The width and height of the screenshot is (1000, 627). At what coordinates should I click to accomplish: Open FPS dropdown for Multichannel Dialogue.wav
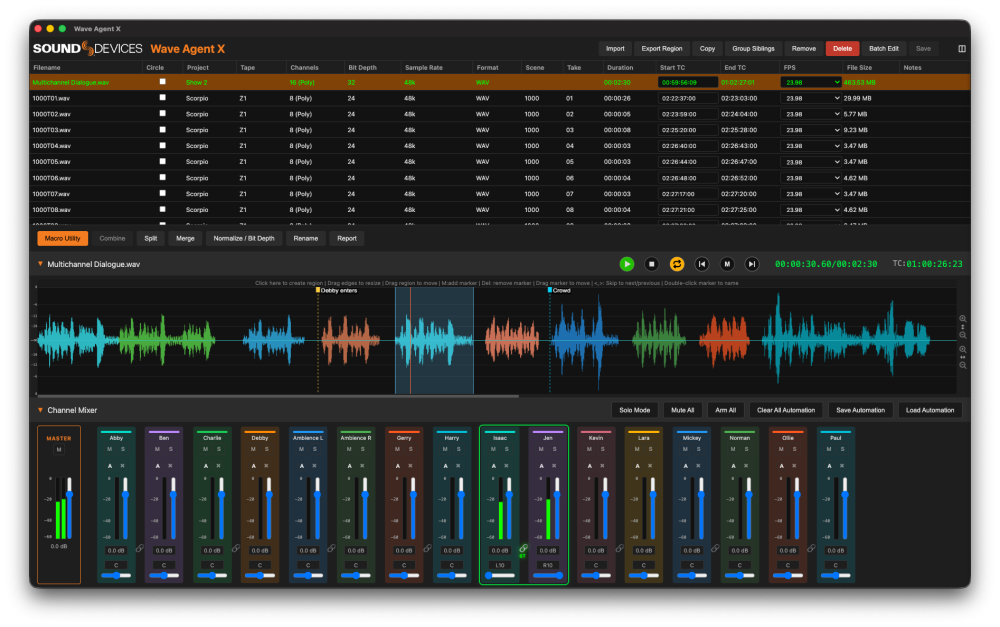[811, 82]
